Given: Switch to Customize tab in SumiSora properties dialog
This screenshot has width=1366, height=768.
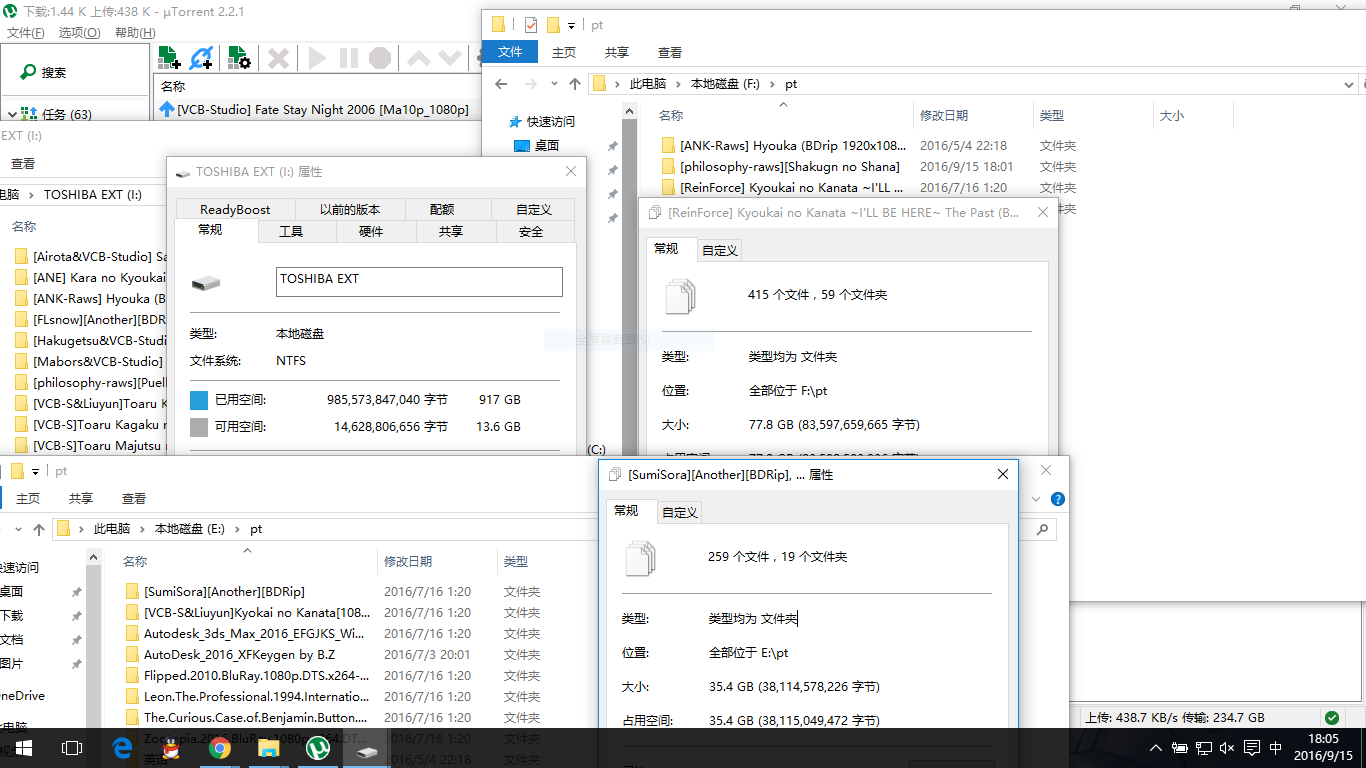Looking at the screenshot, I should click(679, 512).
